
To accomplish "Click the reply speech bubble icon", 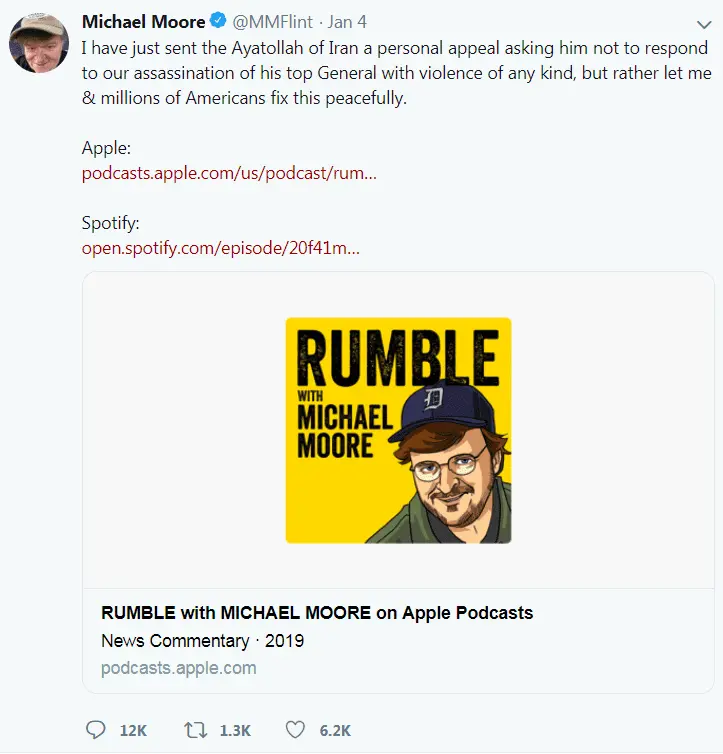I will click(97, 730).
